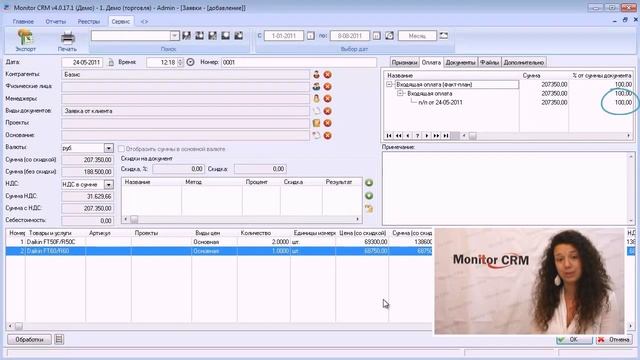Click the select icon for Менеджеры row
The width and height of the screenshot is (640, 360).
tap(316, 99)
